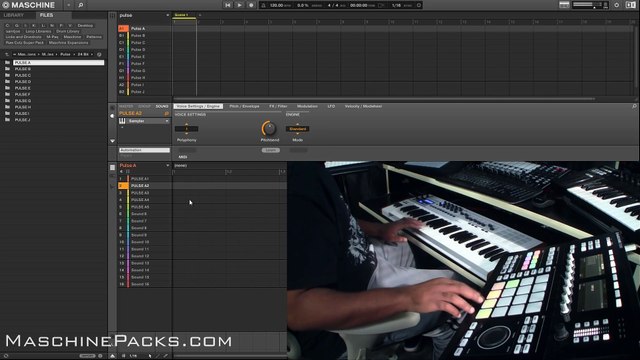Open the Pitch / Envelope page

point(244,106)
